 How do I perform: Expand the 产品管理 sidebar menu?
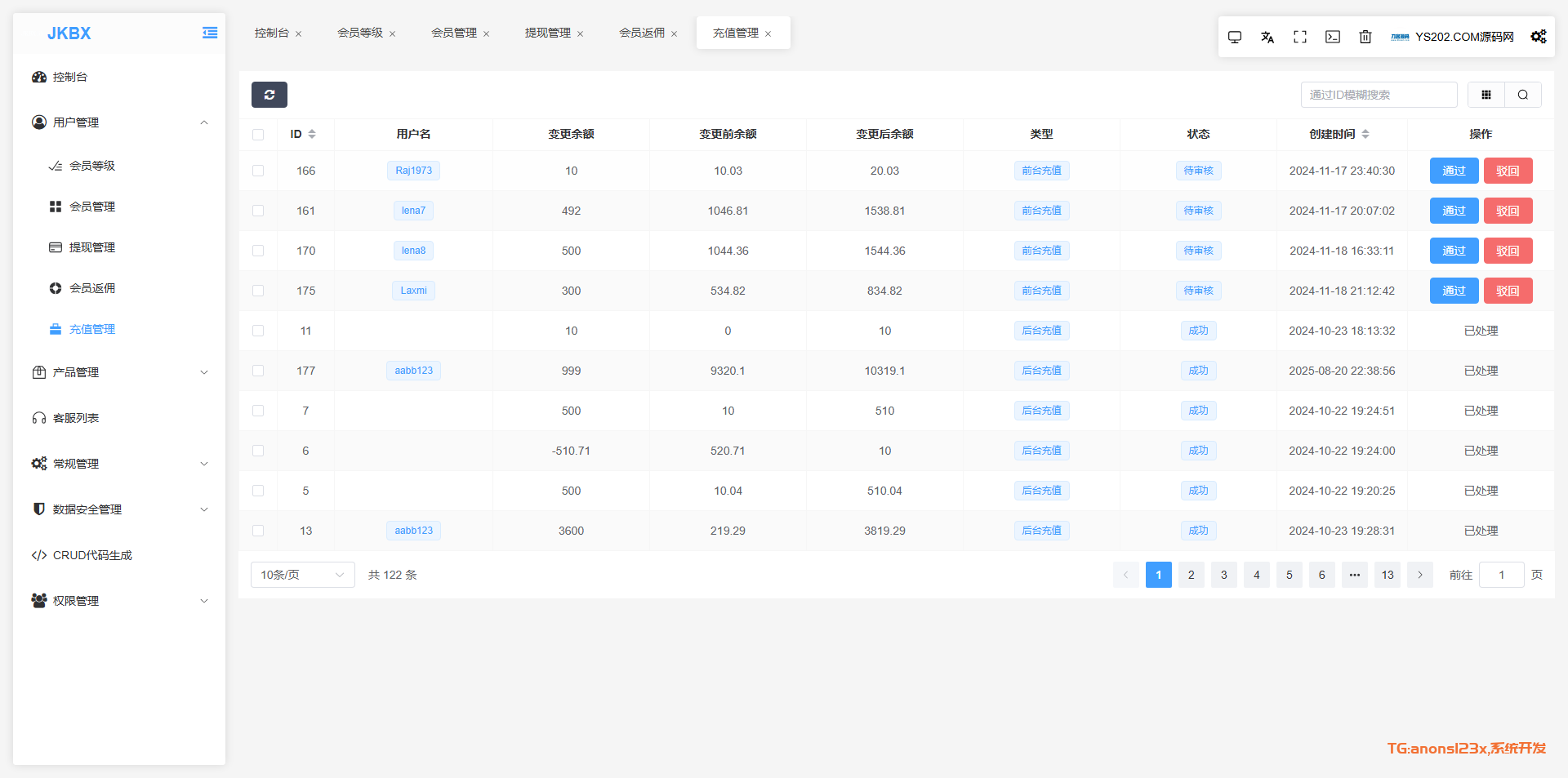[119, 372]
